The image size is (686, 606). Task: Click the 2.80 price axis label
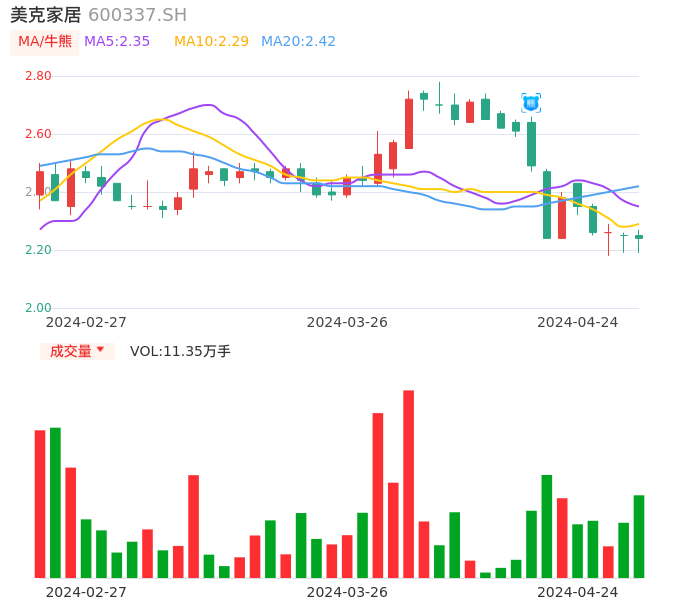click(38, 76)
